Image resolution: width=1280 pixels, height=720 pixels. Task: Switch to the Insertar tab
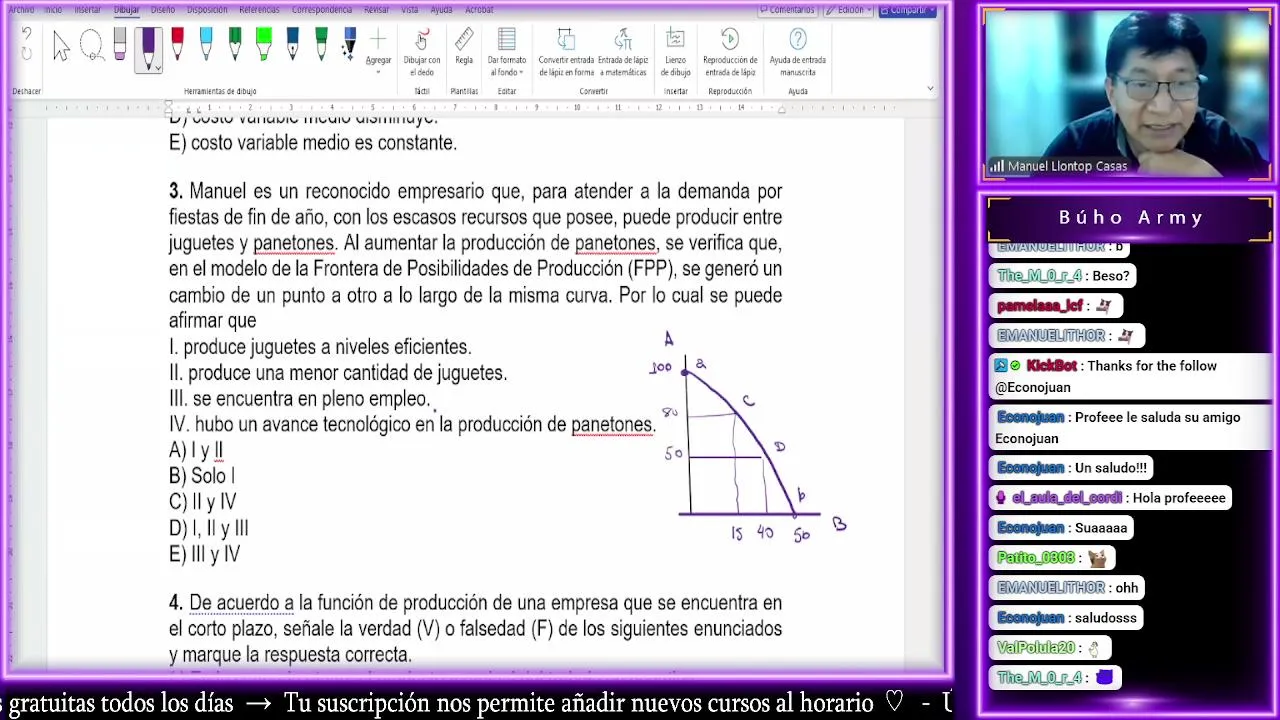pyautogui.click(x=88, y=10)
